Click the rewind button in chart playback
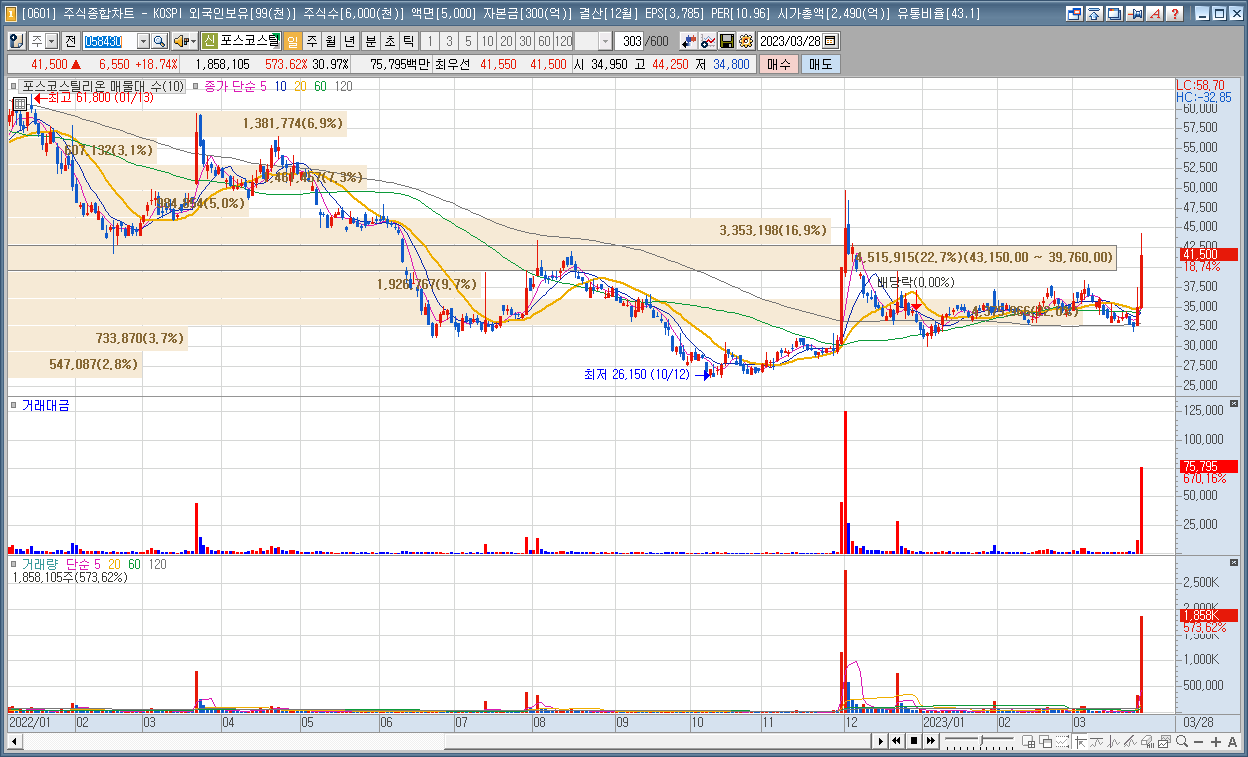This screenshot has width=1248, height=757. tap(896, 741)
